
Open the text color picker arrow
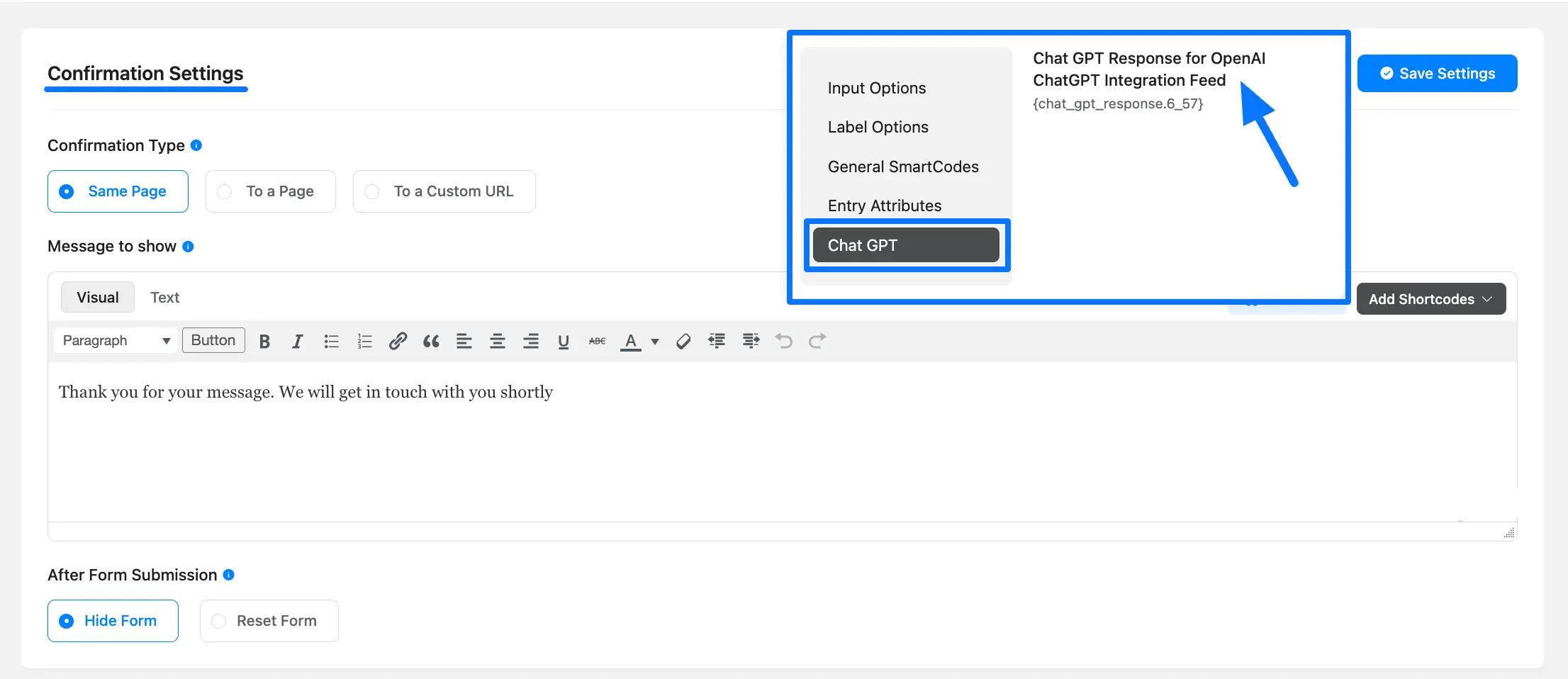click(x=655, y=342)
